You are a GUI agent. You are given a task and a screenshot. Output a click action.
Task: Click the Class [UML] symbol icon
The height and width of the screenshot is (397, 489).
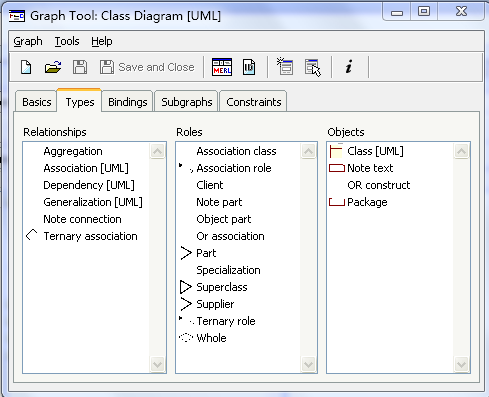[336, 151]
